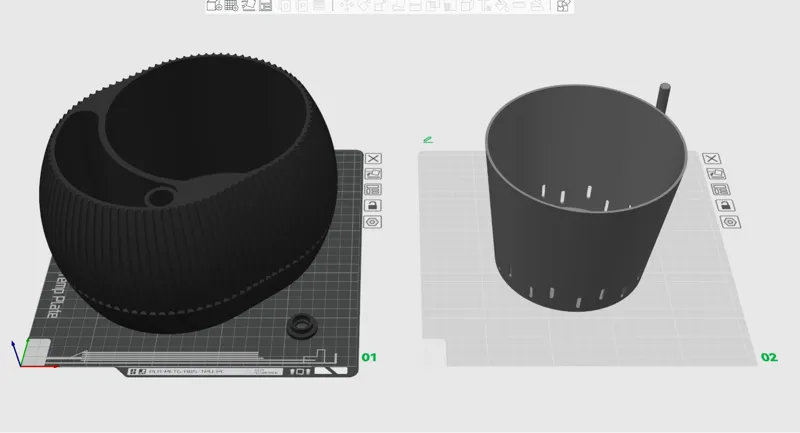Select the Cut tool in toolbar

pos(415,6)
